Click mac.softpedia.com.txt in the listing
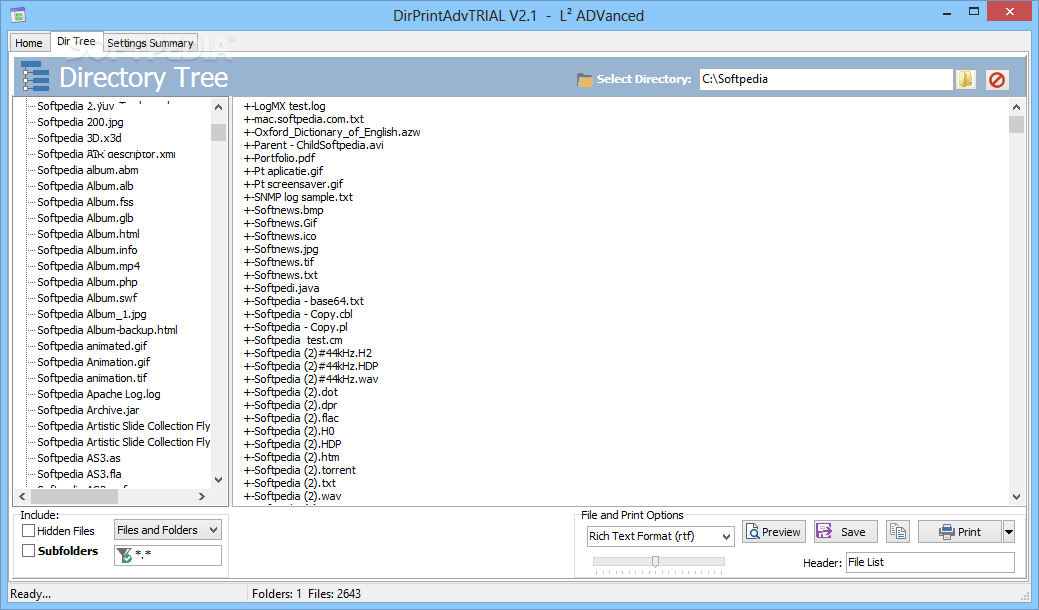The image size is (1039, 610). (x=303, y=119)
